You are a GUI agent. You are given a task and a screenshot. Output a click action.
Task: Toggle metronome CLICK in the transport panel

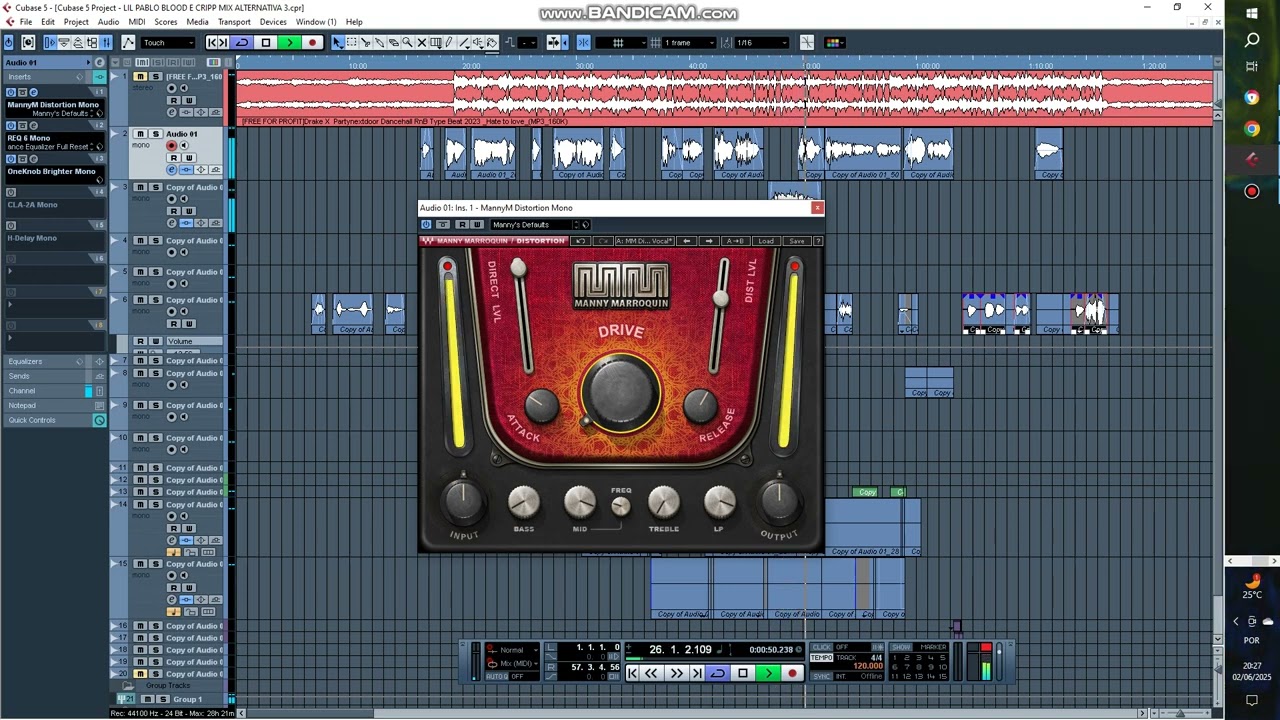click(821, 647)
